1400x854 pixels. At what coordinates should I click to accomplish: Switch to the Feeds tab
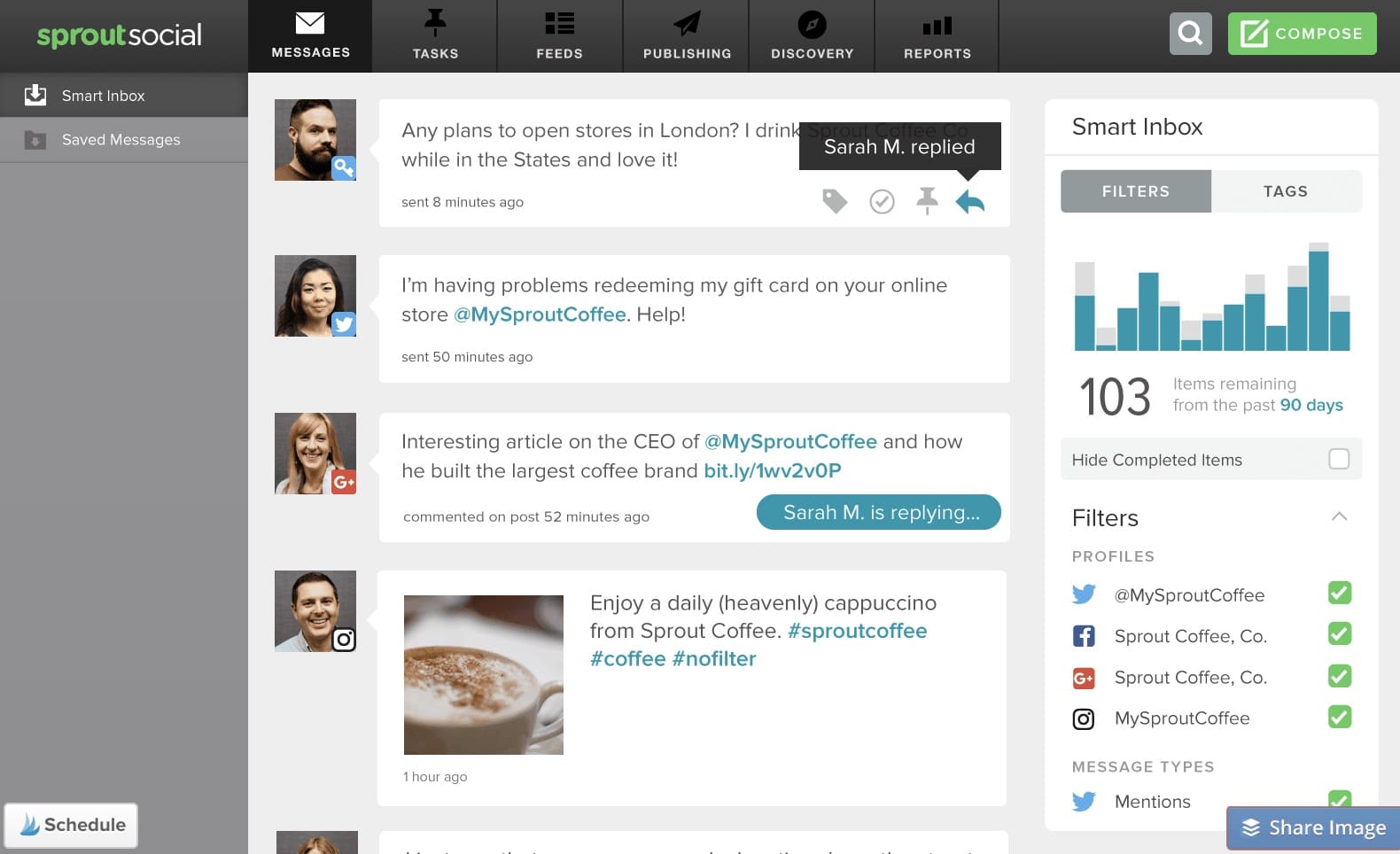[559, 36]
